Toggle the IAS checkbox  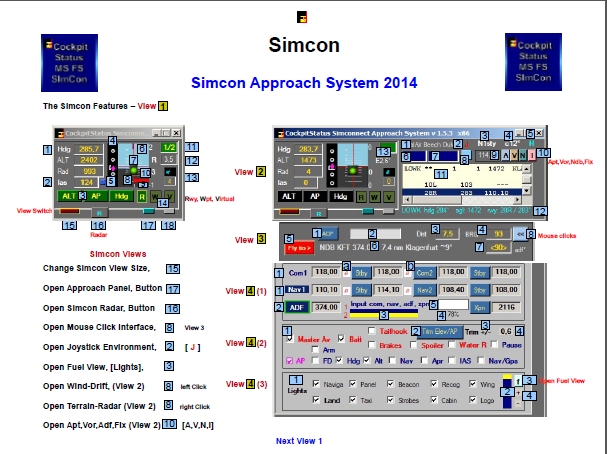[452, 361]
